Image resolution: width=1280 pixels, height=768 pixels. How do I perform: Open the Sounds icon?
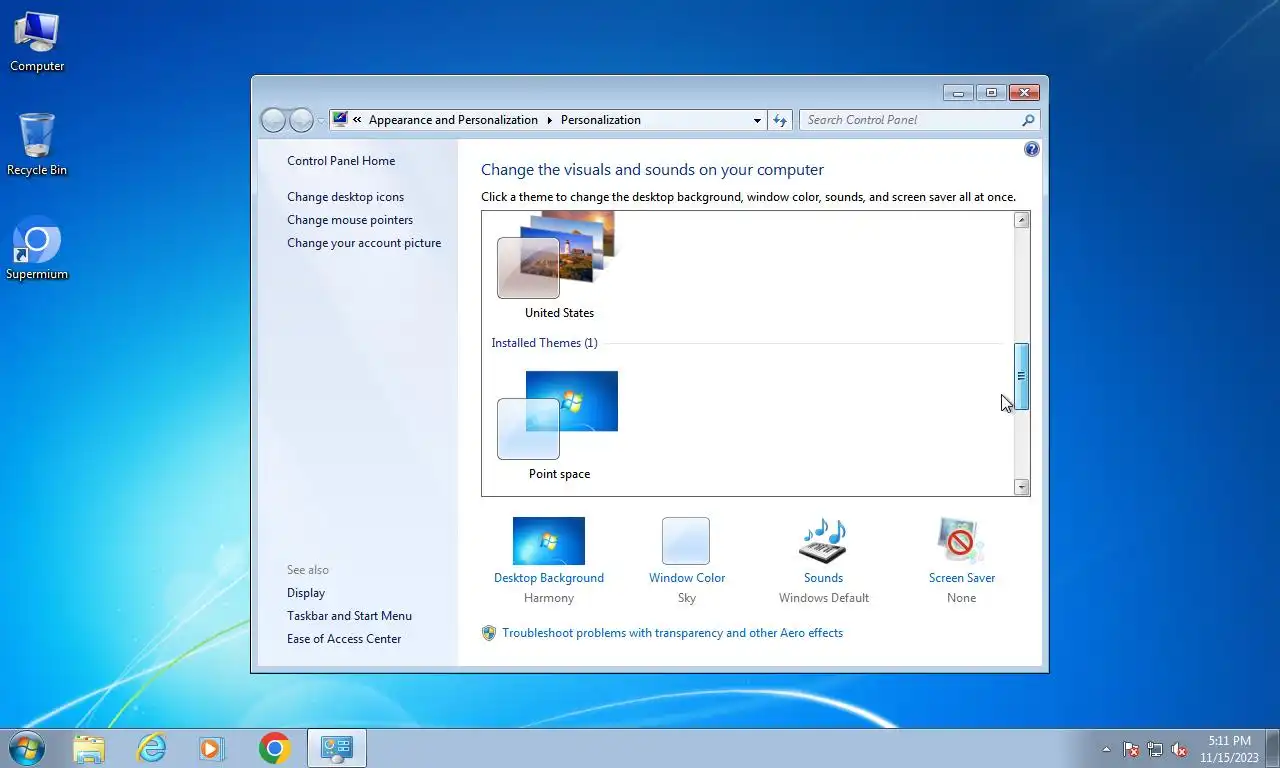click(823, 541)
